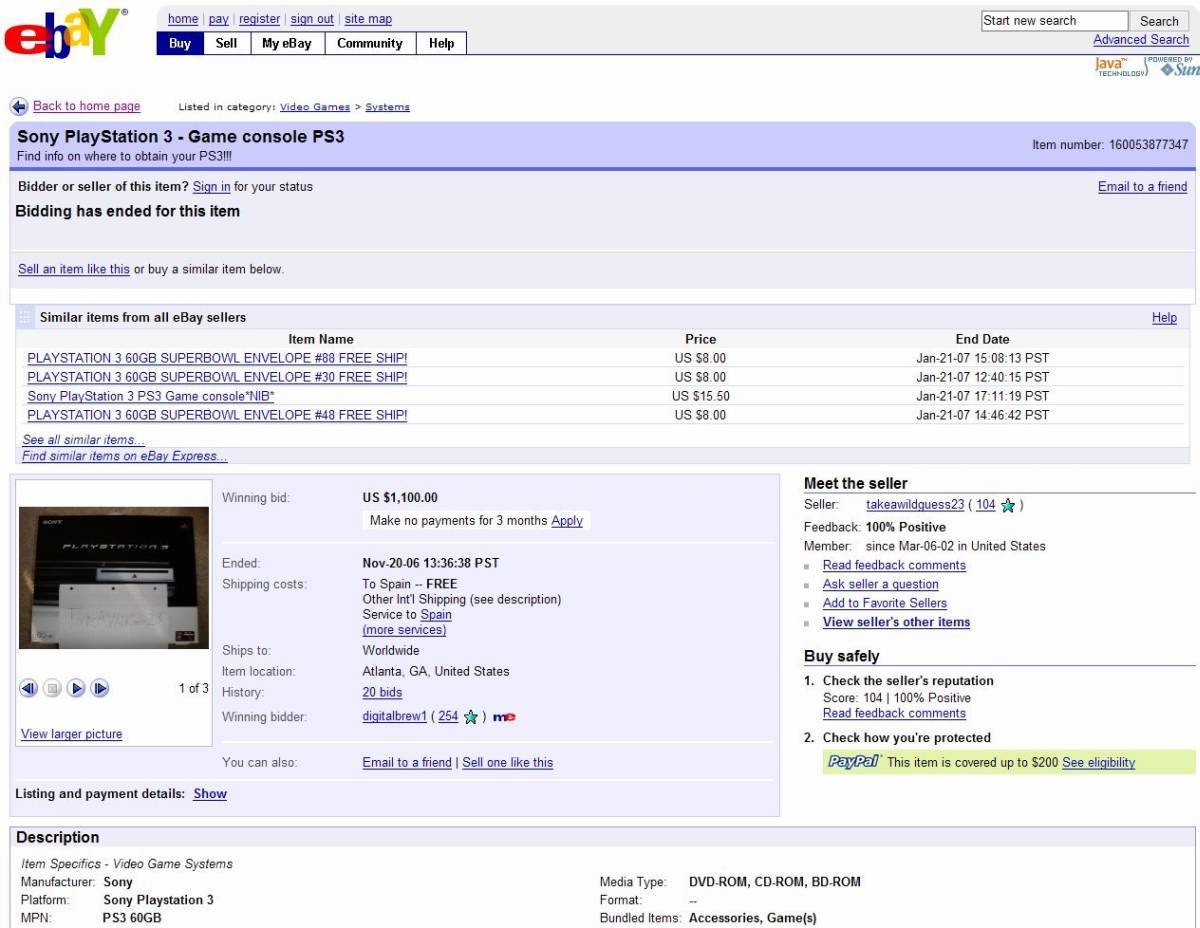
Task: Click Find similar items on eBay Express
Action: pos(124,456)
